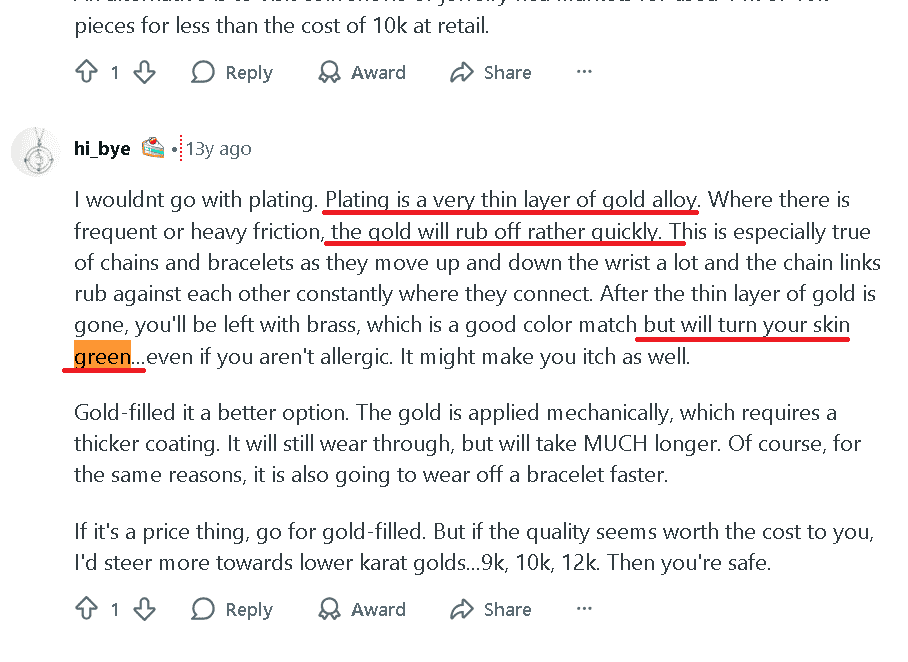Viewport: 908px width, 662px height.
Task: Upvote hi_bye's comment
Action: coord(87,608)
